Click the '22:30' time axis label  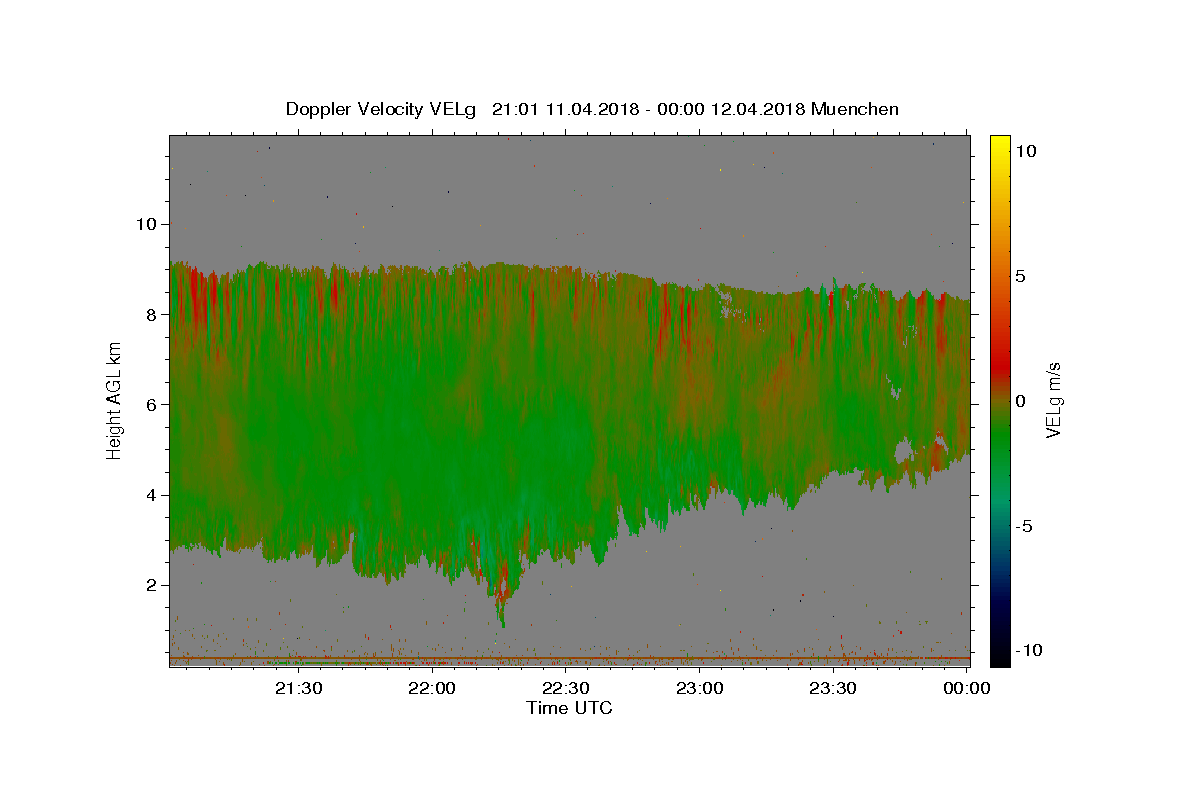click(566, 688)
